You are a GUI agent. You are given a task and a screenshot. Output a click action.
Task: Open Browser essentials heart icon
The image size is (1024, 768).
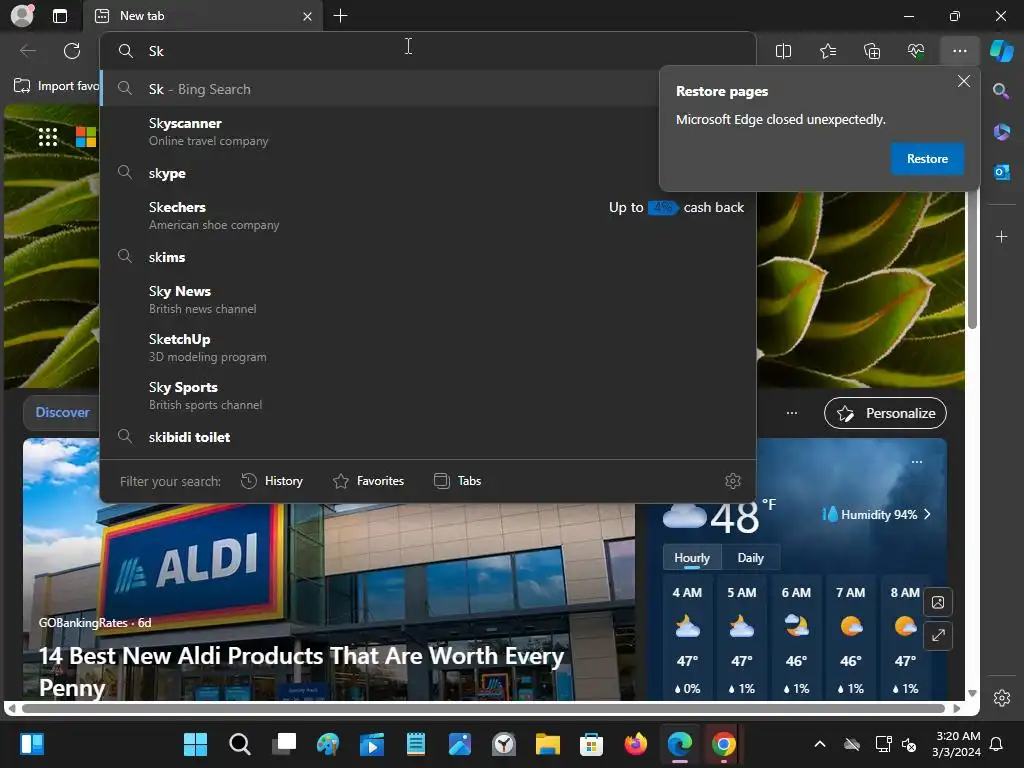click(916, 51)
